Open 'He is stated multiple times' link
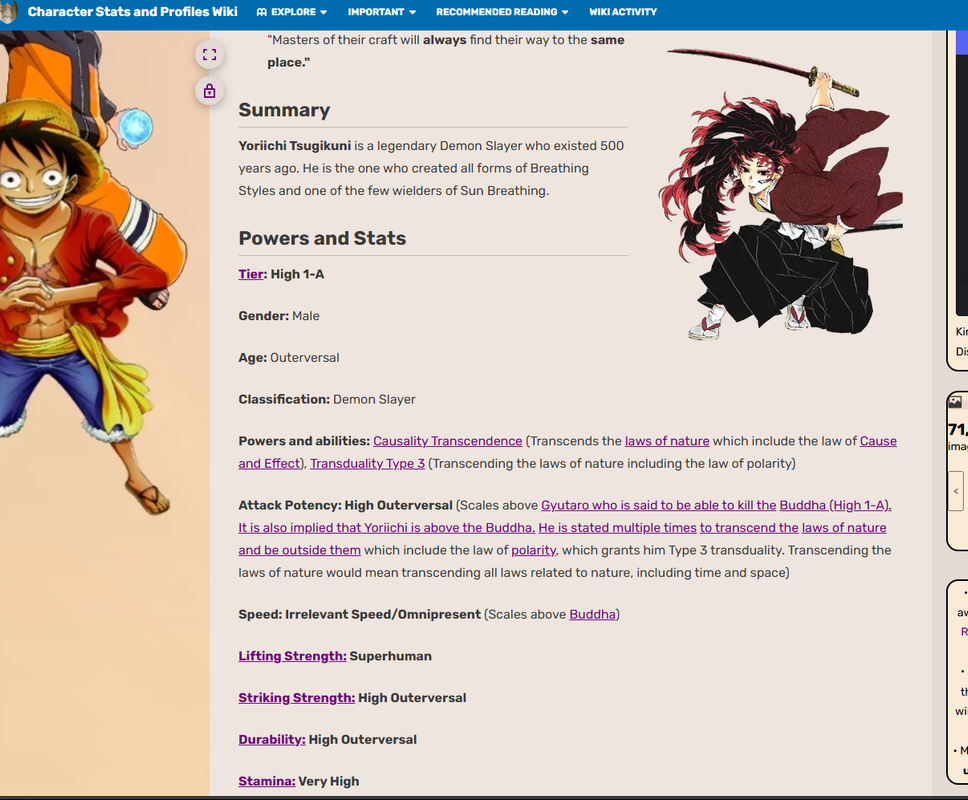 click(x=617, y=528)
